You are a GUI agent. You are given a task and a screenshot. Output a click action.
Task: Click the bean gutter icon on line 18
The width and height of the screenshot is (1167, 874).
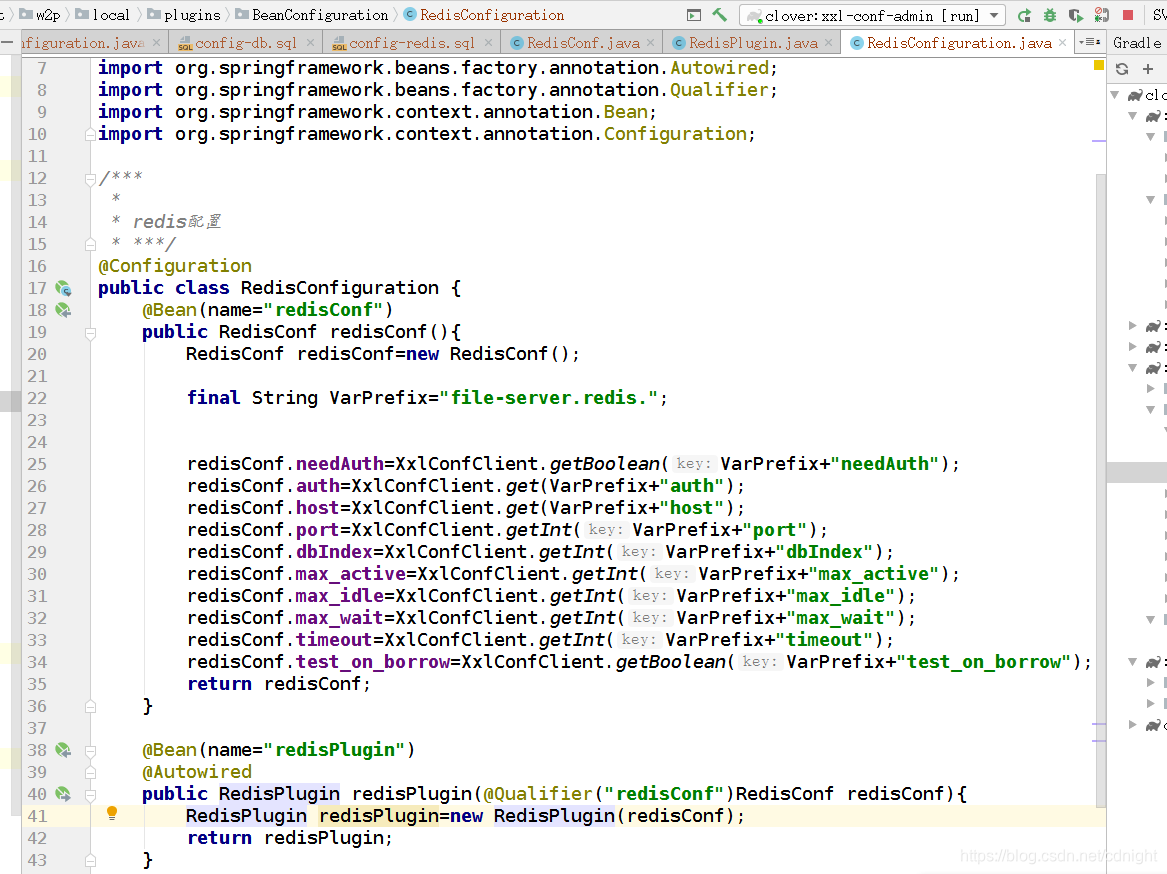pyautogui.click(x=64, y=310)
